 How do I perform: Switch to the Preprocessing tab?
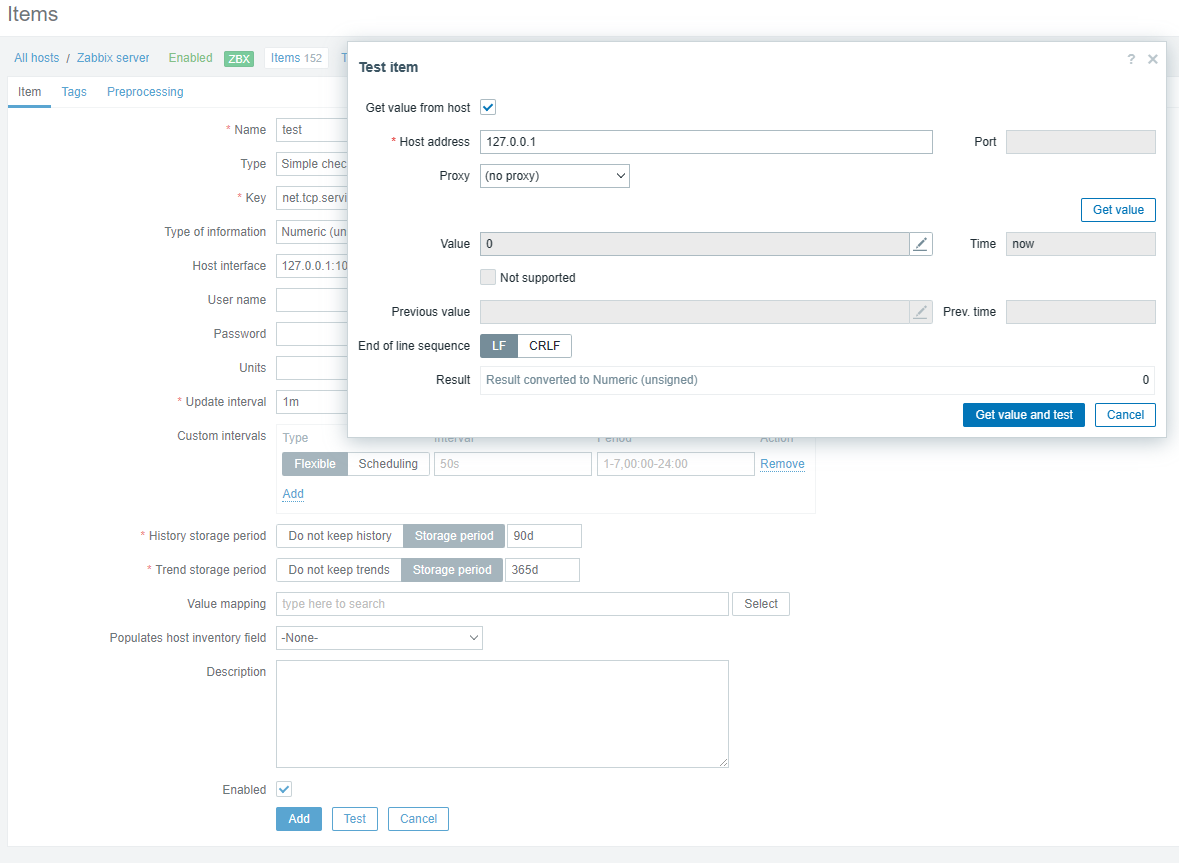tap(145, 92)
